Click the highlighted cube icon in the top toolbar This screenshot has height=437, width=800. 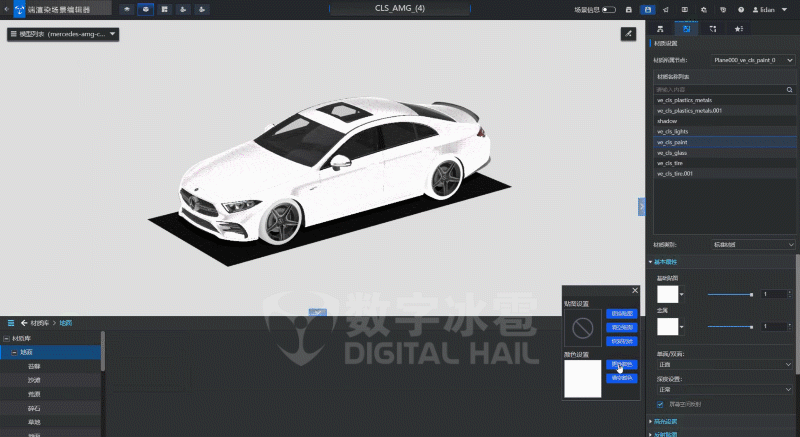(145, 9)
